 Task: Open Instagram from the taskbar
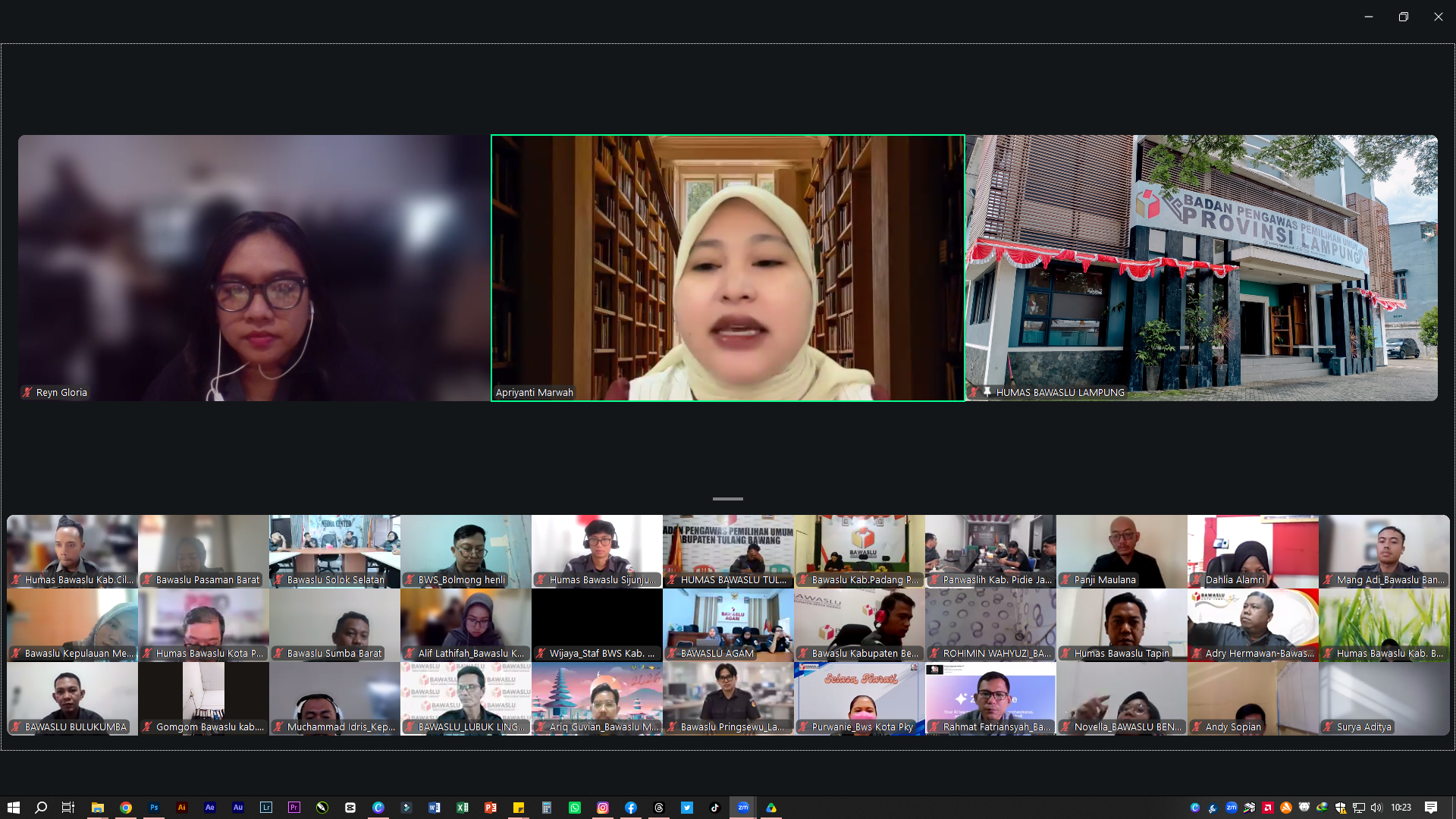603,808
